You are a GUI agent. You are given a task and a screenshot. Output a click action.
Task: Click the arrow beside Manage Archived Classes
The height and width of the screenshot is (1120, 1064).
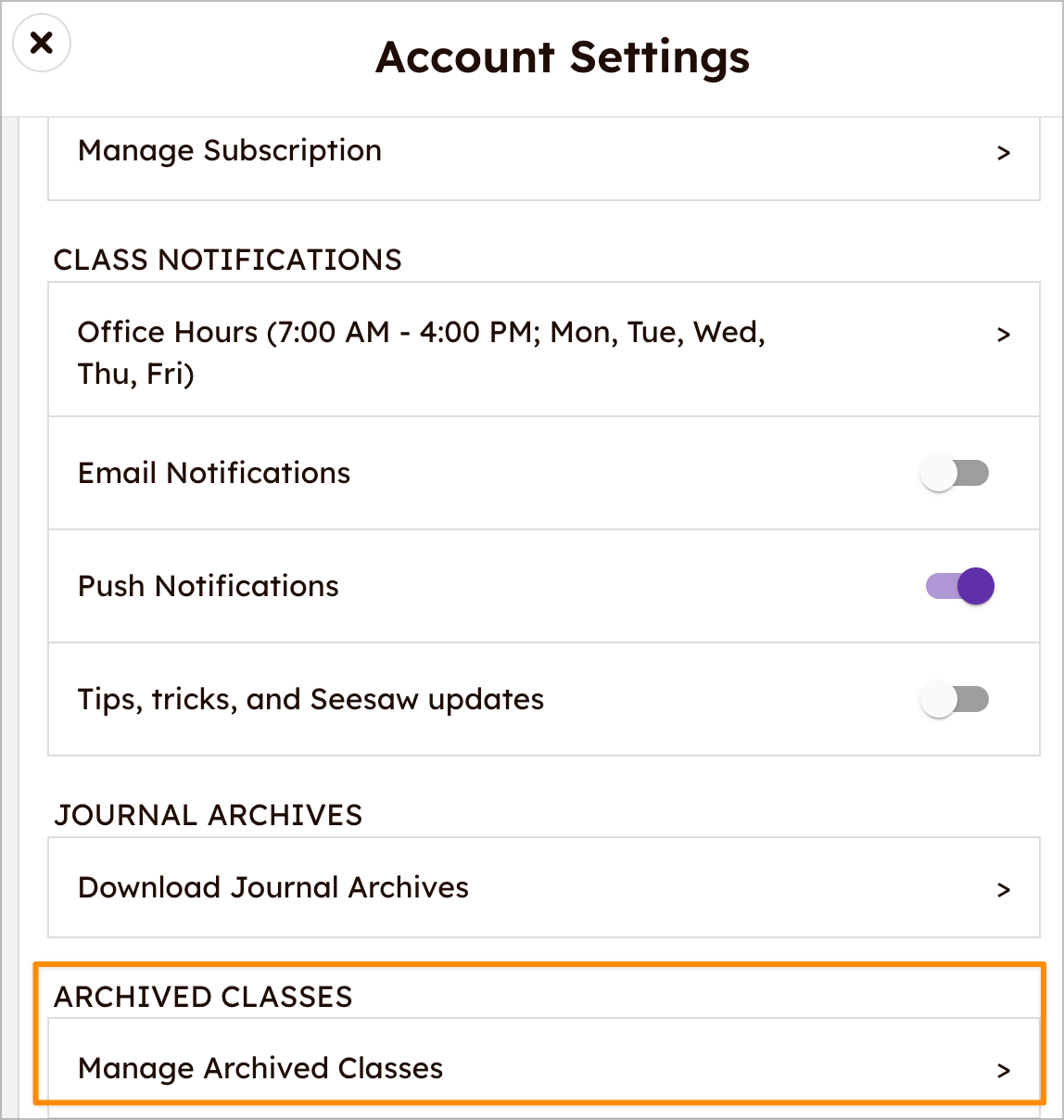pos(1003,1071)
